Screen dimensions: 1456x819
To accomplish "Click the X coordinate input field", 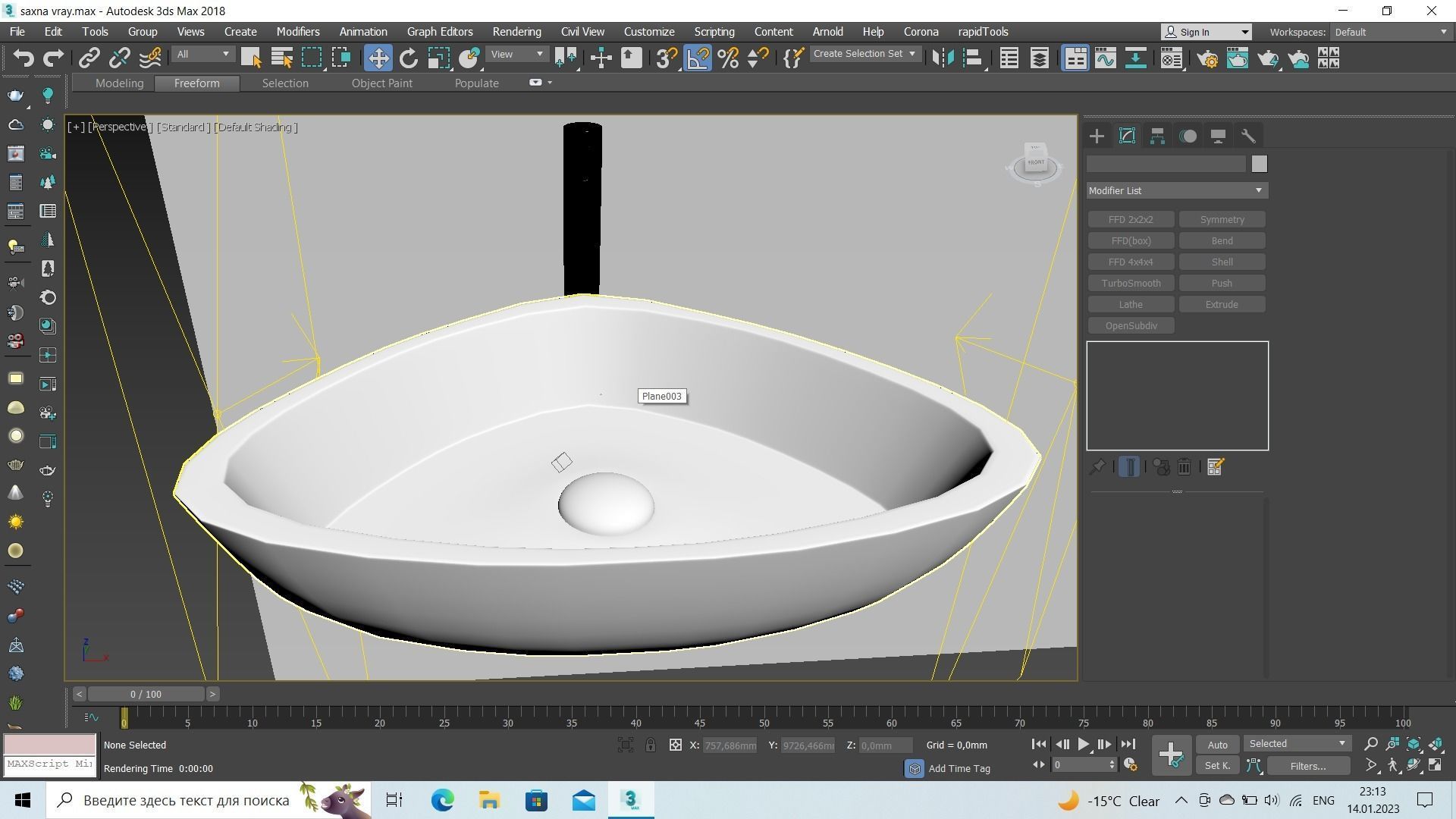I will [x=730, y=745].
